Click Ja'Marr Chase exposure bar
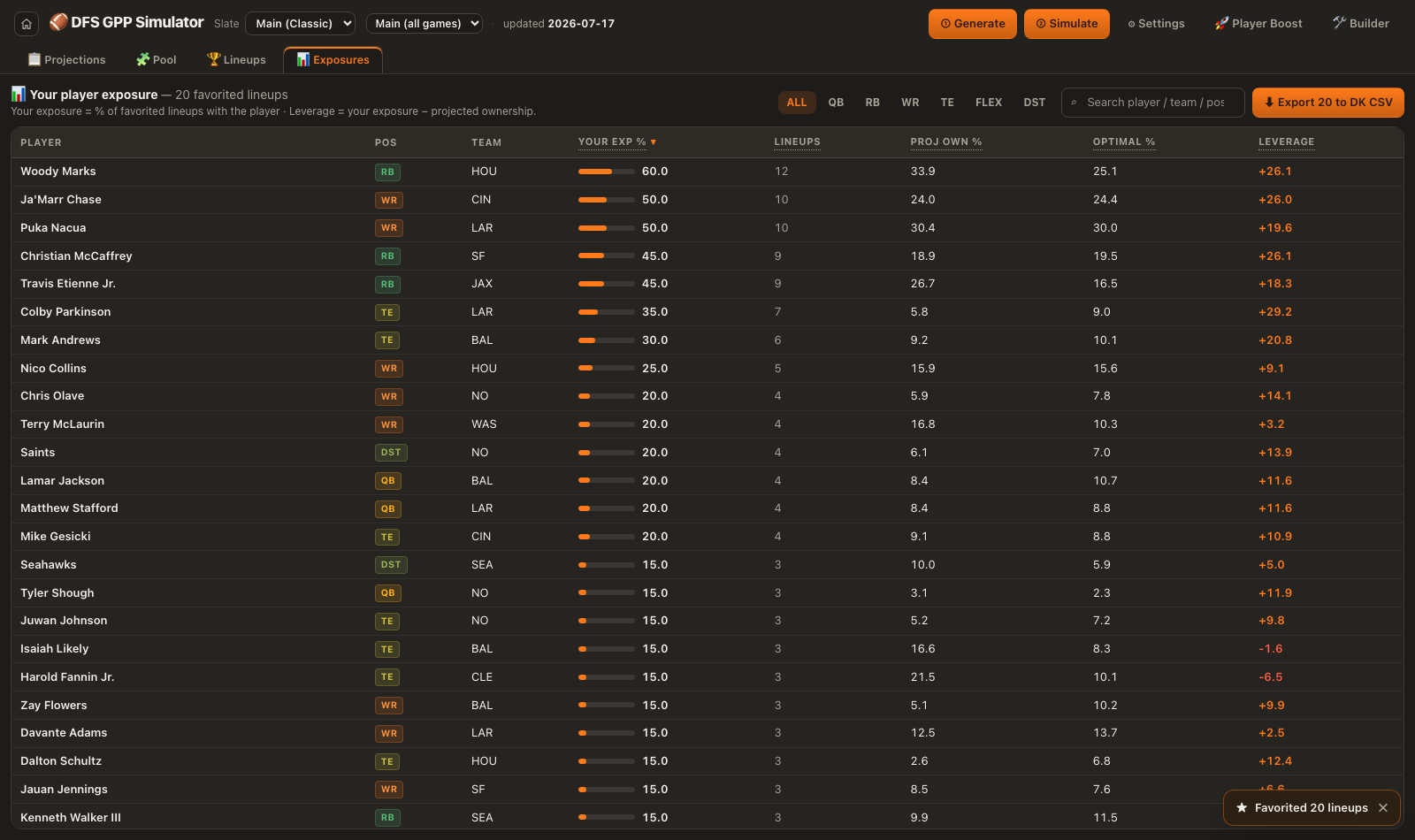1415x840 pixels. click(x=607, y=200)
